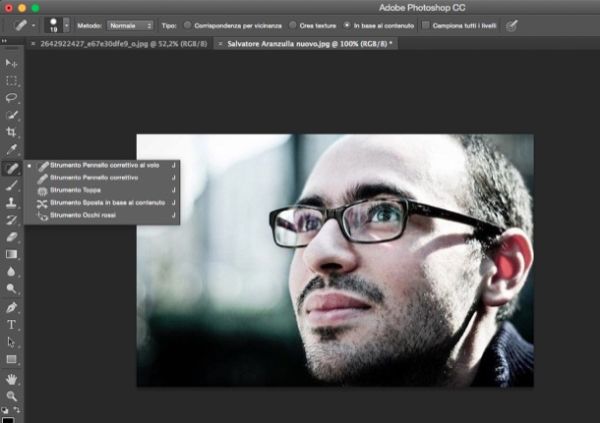The image size is (600, 423).
Task: Select the Type tool
Action: point(12,324)
